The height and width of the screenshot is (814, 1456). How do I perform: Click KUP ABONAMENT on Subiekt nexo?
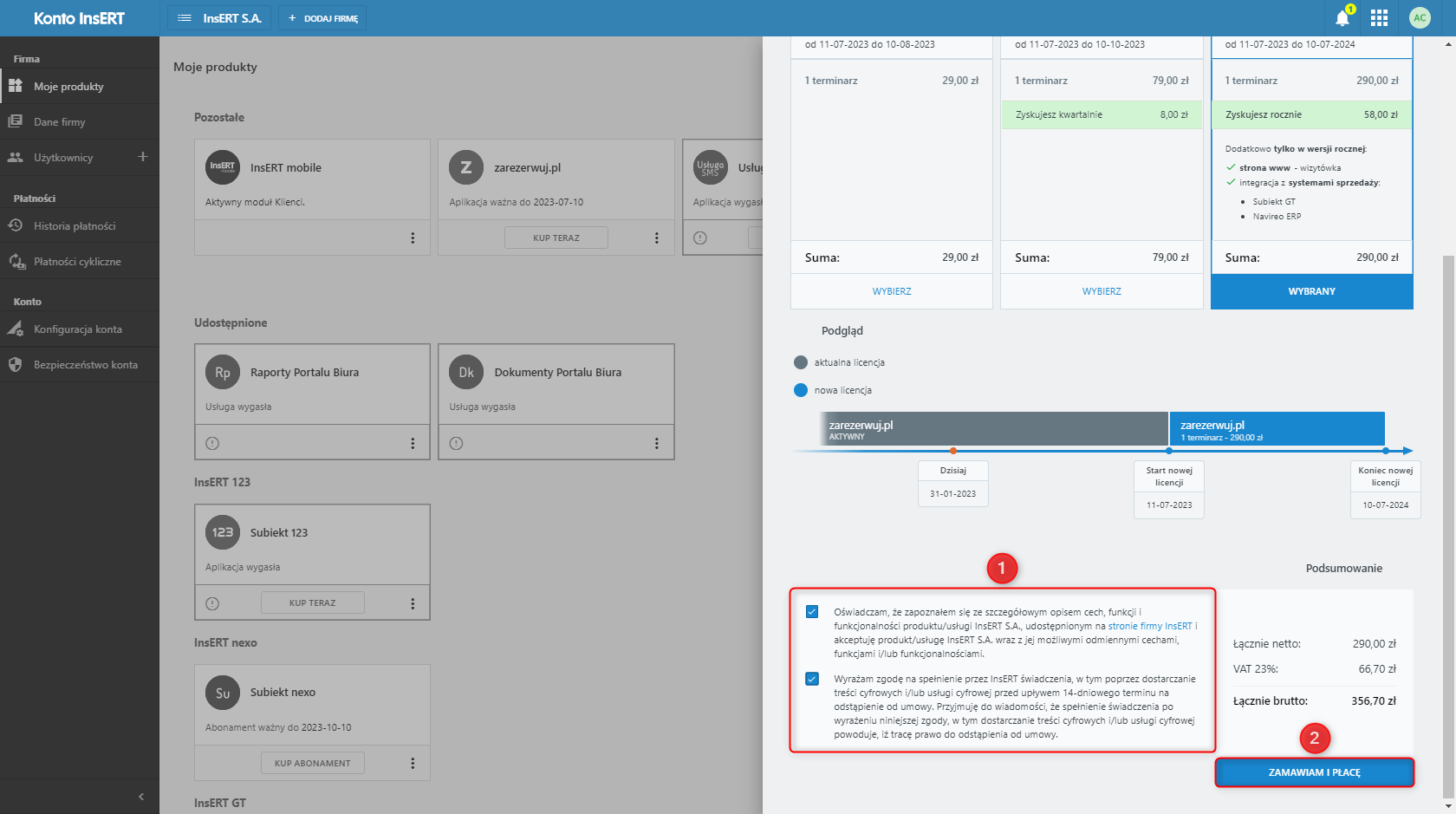point(313,763)
